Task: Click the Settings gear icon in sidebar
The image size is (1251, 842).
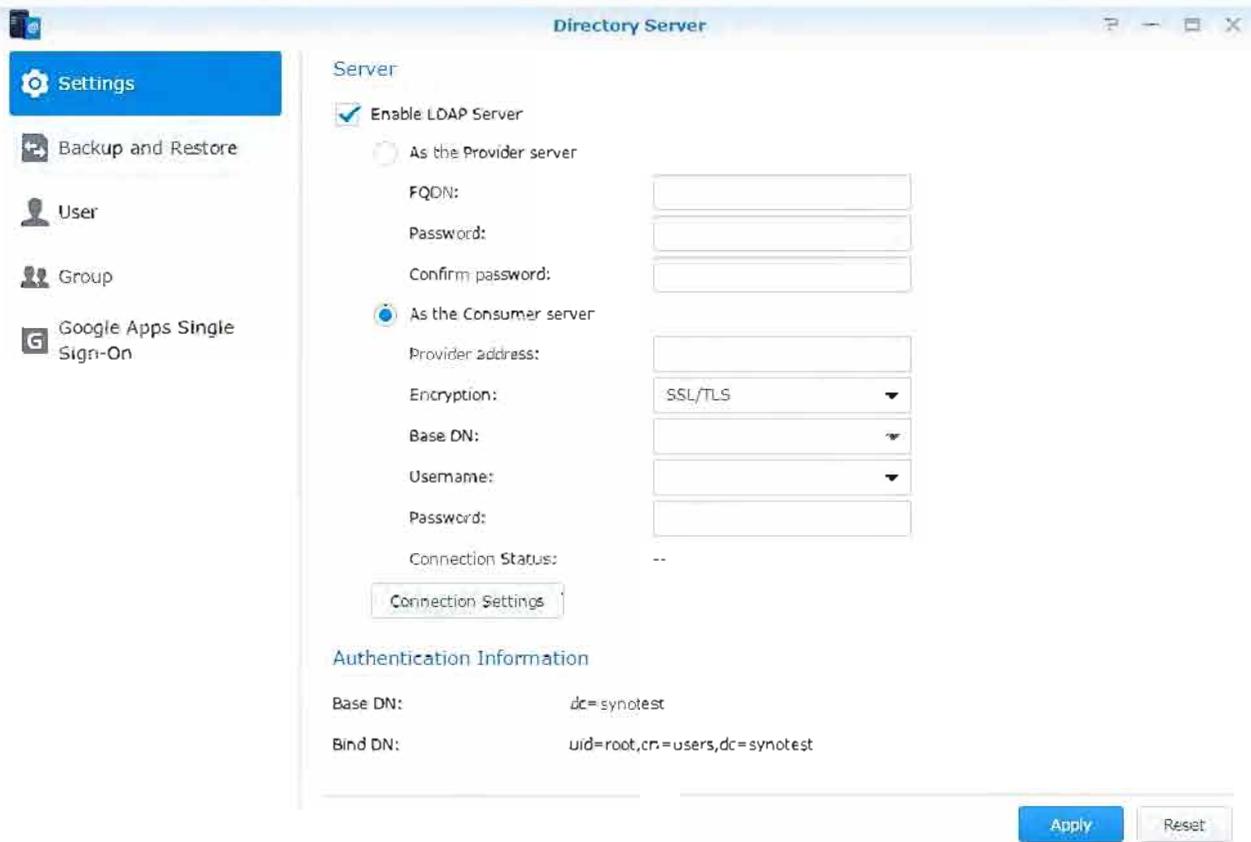Action: tap(35, 83)
